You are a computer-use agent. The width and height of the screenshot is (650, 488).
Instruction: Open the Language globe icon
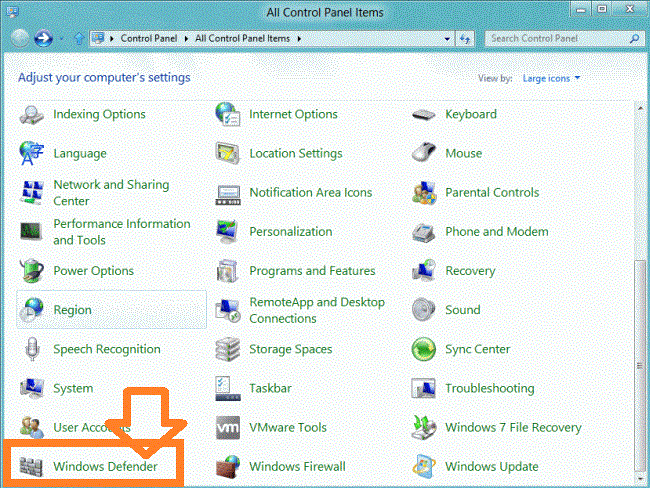pyautogui.click(x=32, y=153)
